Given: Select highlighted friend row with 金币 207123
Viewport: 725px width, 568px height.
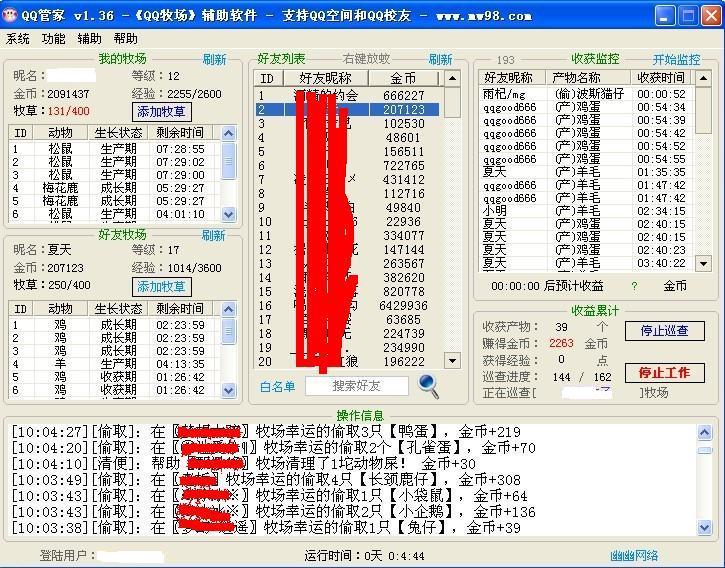Looking at the screenshot, I should (347, 110).
